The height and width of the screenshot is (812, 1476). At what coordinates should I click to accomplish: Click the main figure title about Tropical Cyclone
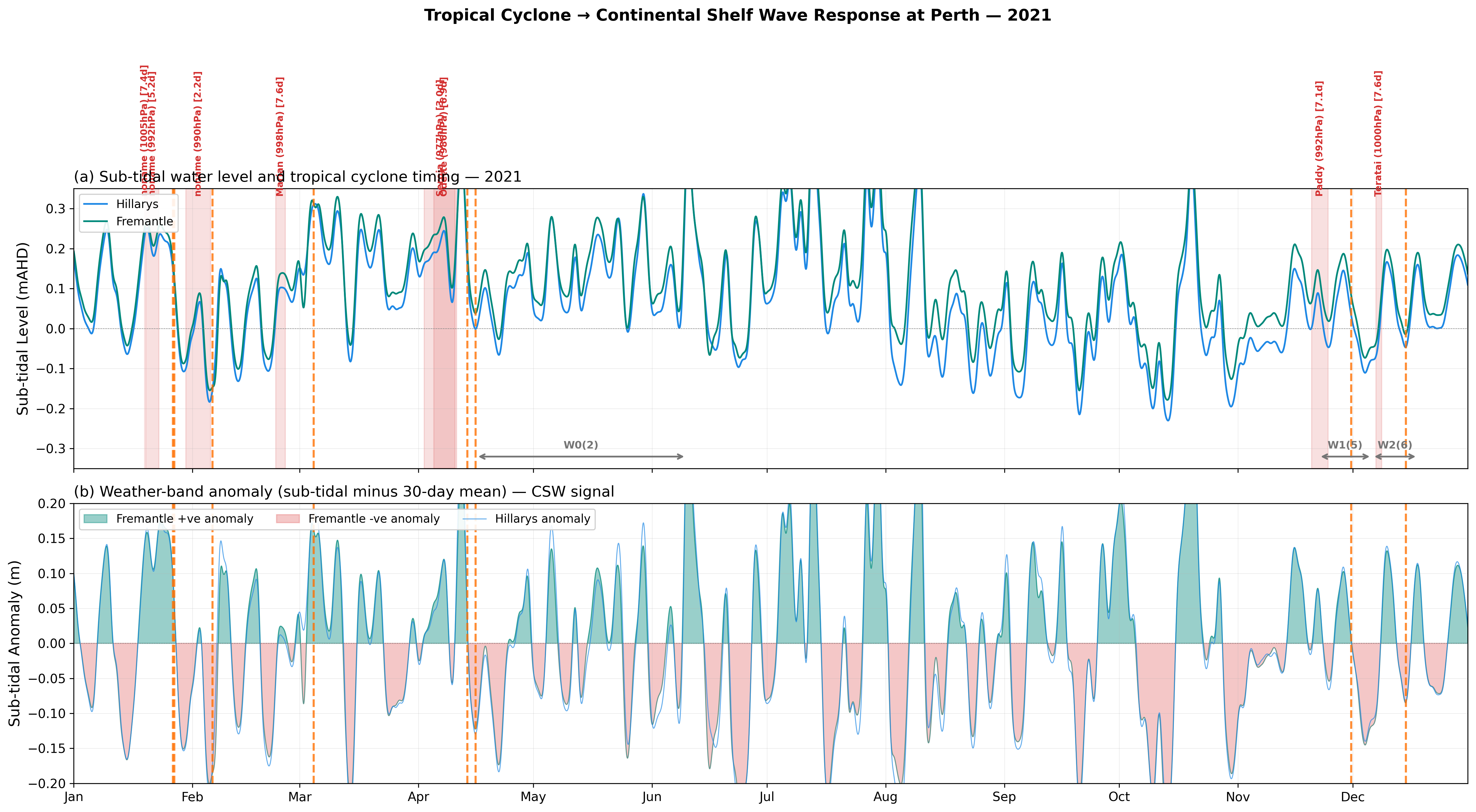[737, 15]
